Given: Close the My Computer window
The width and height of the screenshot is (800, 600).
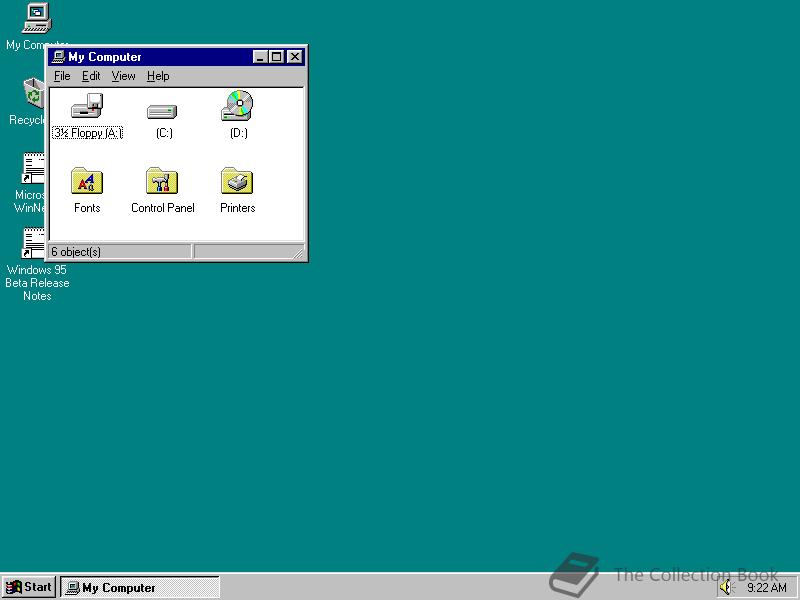Looking at the screenshot, I should (x=295, y=57).
